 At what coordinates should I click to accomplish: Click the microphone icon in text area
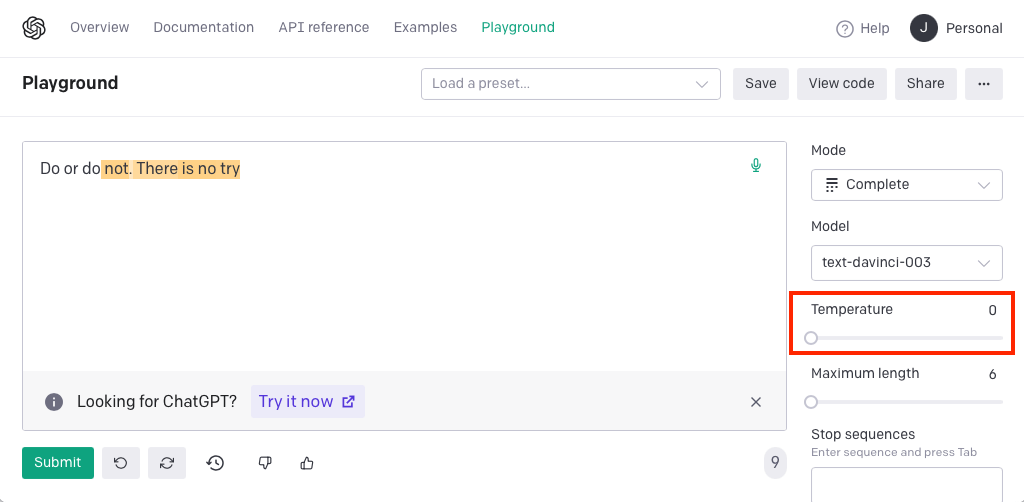pyautogui.click(x=756, y=165)
